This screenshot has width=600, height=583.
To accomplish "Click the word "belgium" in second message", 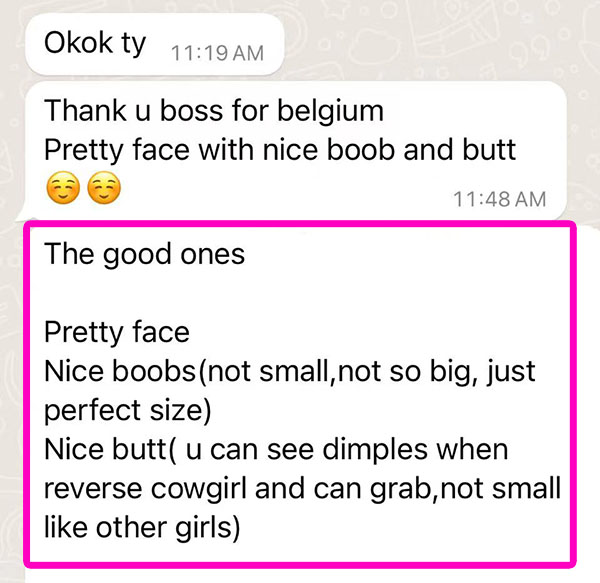I will pyautogui.click(x=330, y=111).
